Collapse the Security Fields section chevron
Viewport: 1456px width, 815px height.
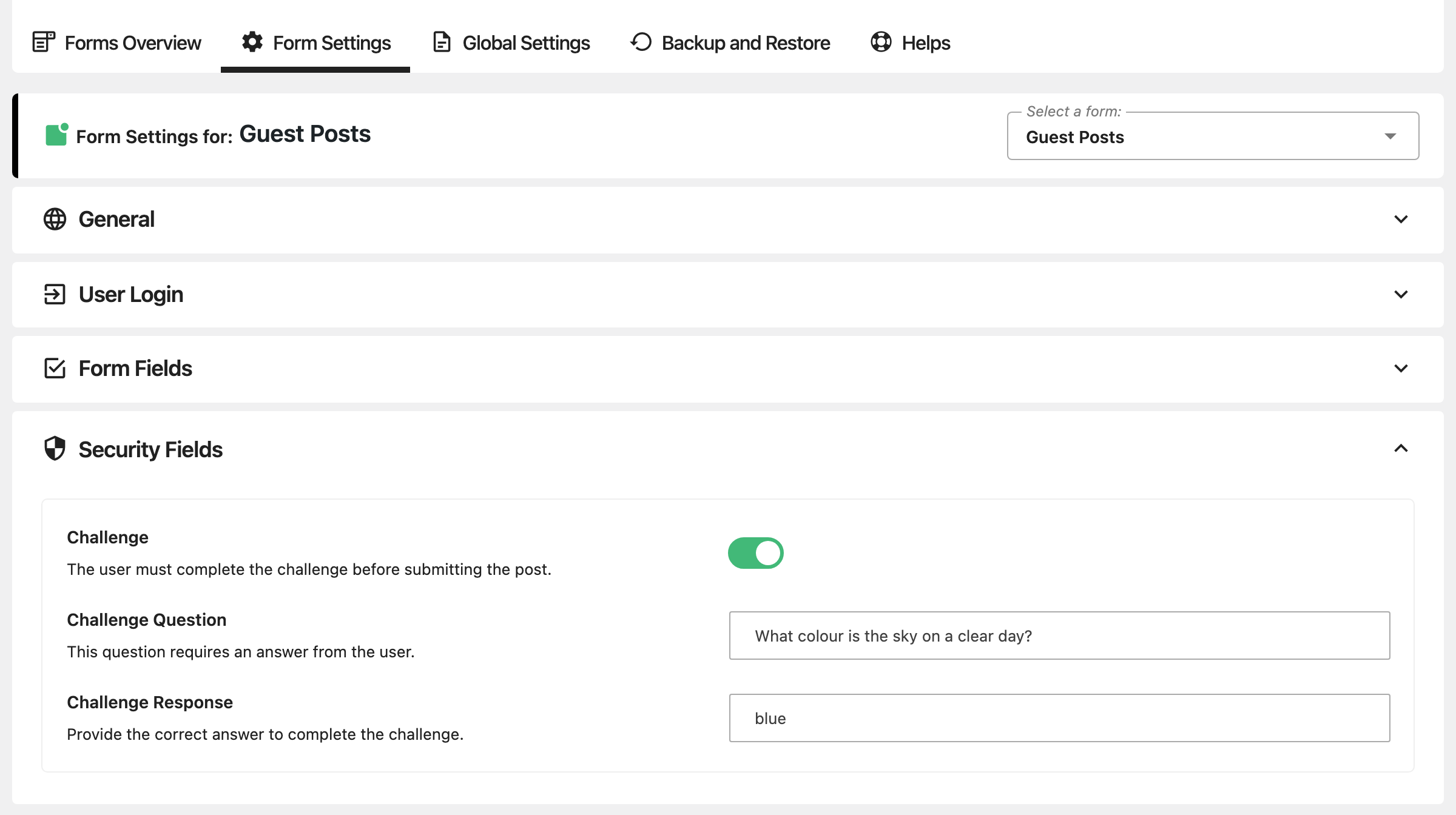[x=1401, y=448]
